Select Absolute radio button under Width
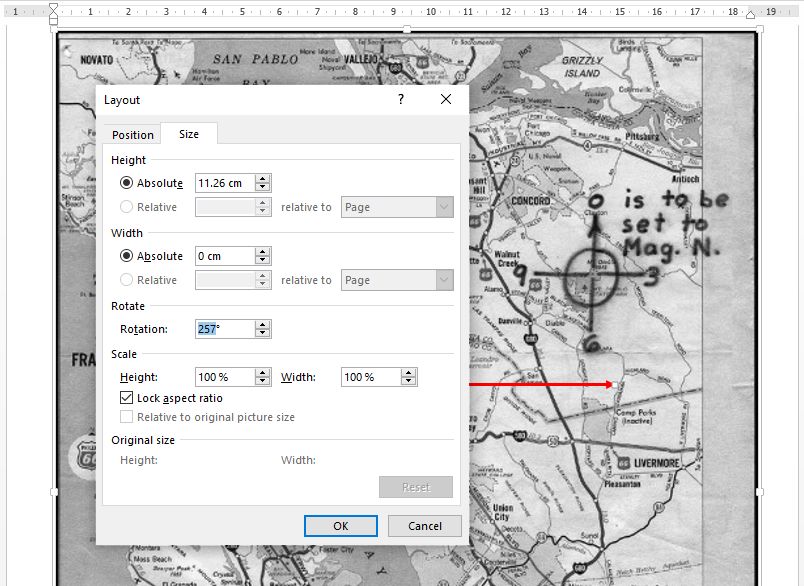Viewport: 804px width, 586px height. coord(127,256)
